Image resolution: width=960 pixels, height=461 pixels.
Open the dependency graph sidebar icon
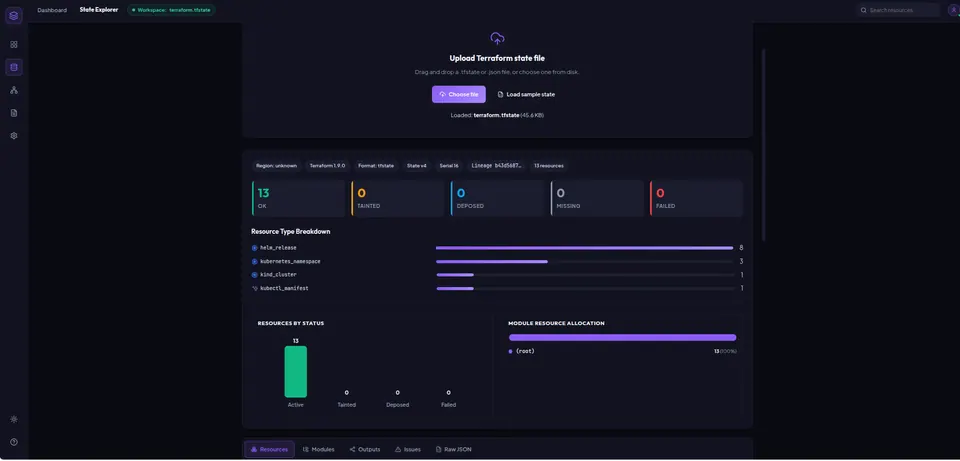coord(14,90)
